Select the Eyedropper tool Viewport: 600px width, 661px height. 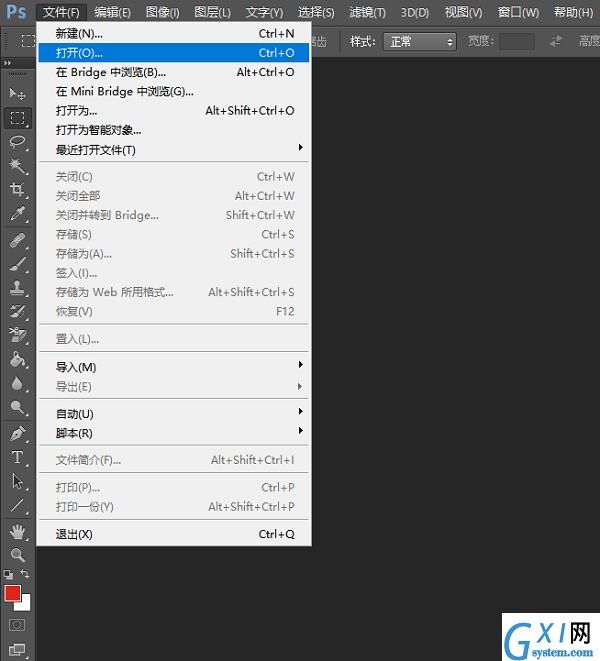17,213
